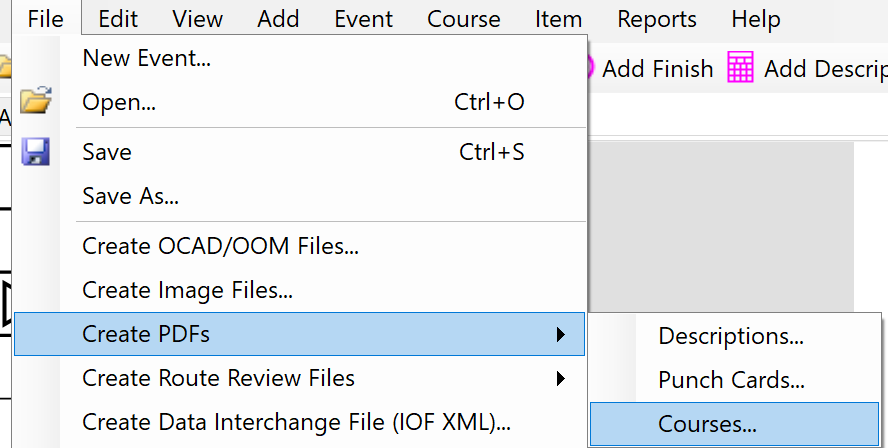This screenshot has width=888, height=448.
Task: Select Create OCAD/OOM Files option
Action: (x=220, y=246)
